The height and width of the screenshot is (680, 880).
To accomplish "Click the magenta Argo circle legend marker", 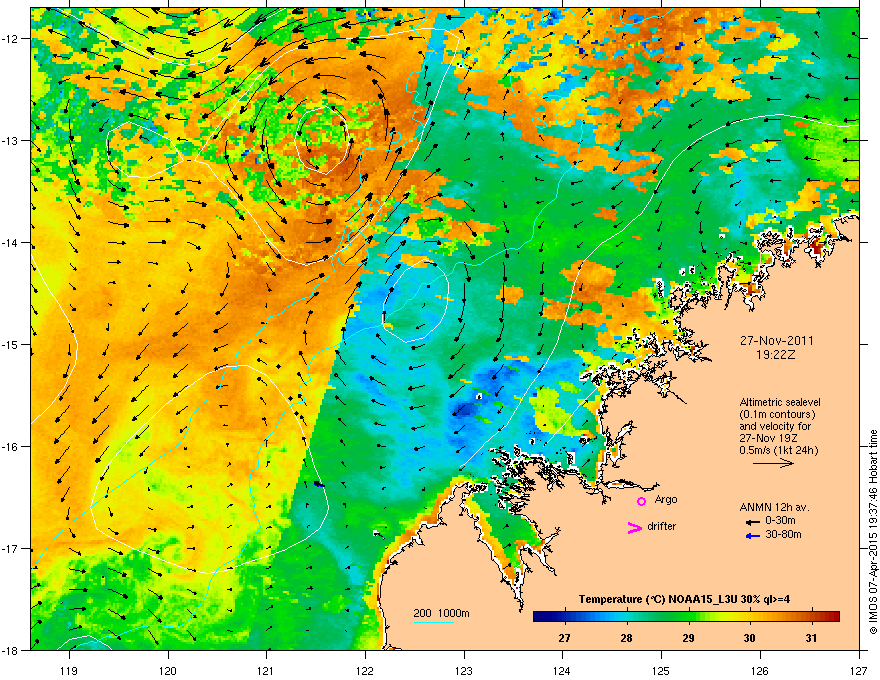I will [641, 501].
